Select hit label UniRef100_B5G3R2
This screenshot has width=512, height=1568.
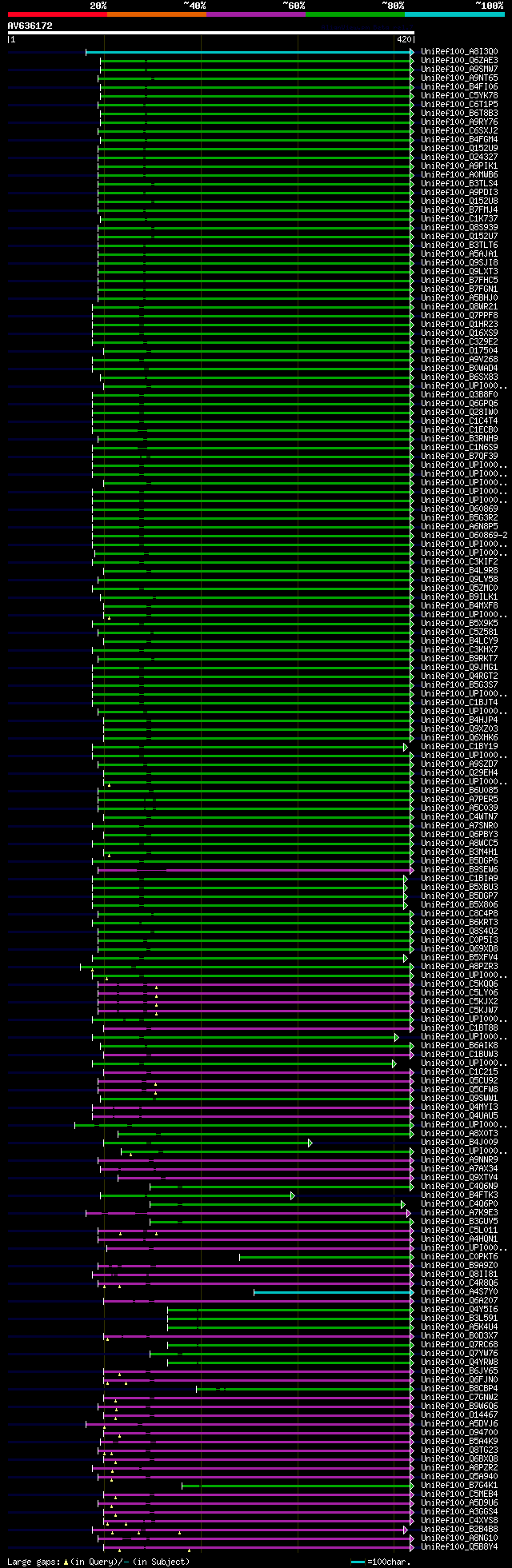(x=459, y=518)
